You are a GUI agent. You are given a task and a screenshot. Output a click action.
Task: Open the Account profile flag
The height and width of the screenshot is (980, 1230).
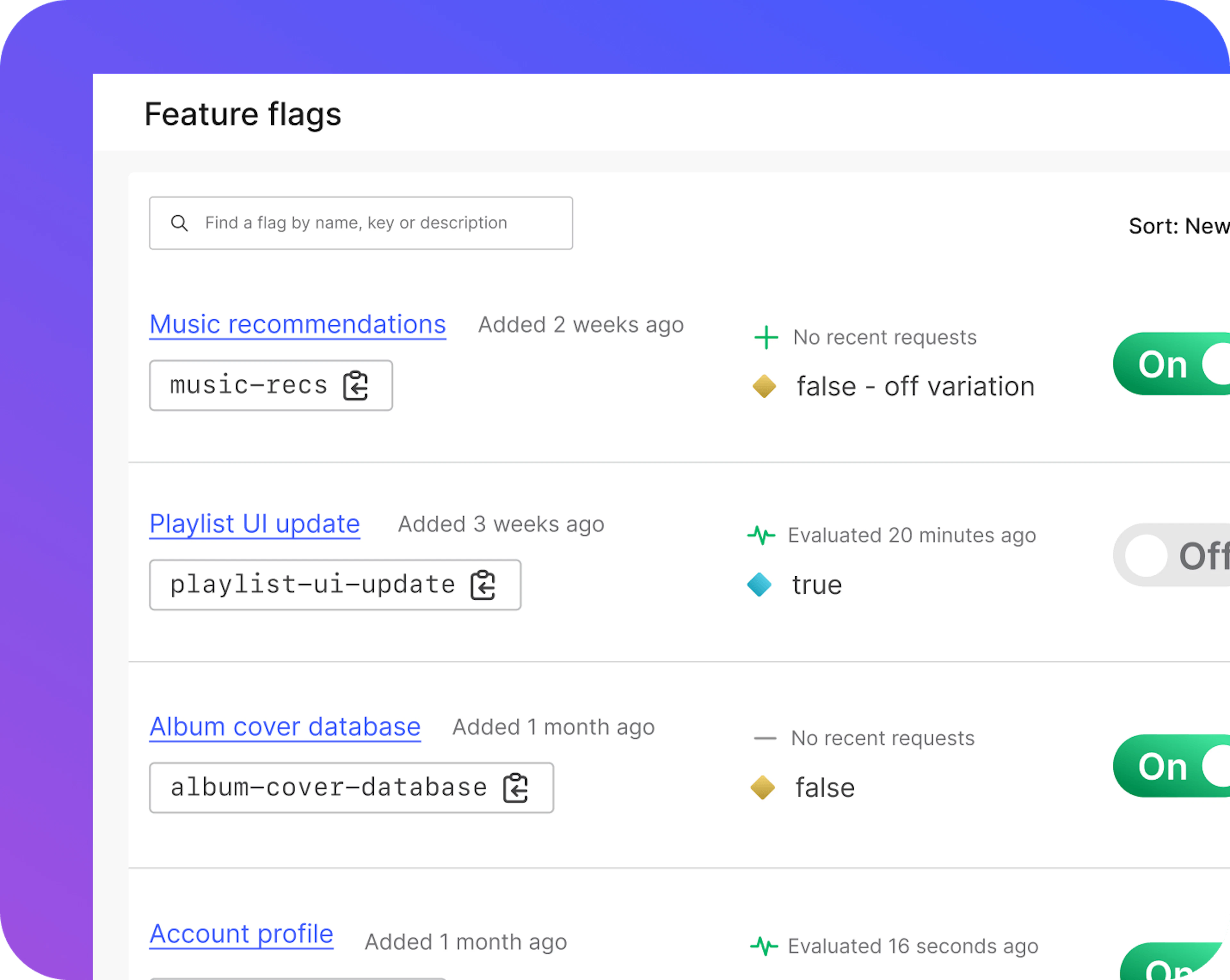(x=241, y=934)
